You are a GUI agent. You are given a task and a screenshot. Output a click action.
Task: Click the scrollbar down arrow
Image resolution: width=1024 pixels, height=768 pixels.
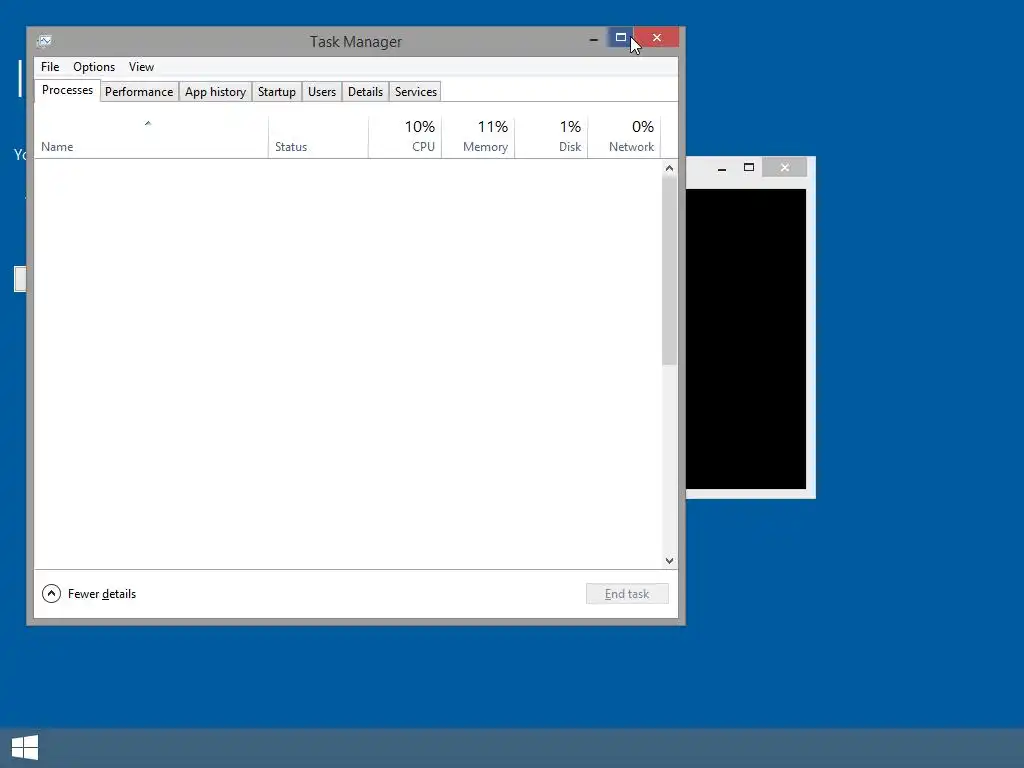coord(669,560)
